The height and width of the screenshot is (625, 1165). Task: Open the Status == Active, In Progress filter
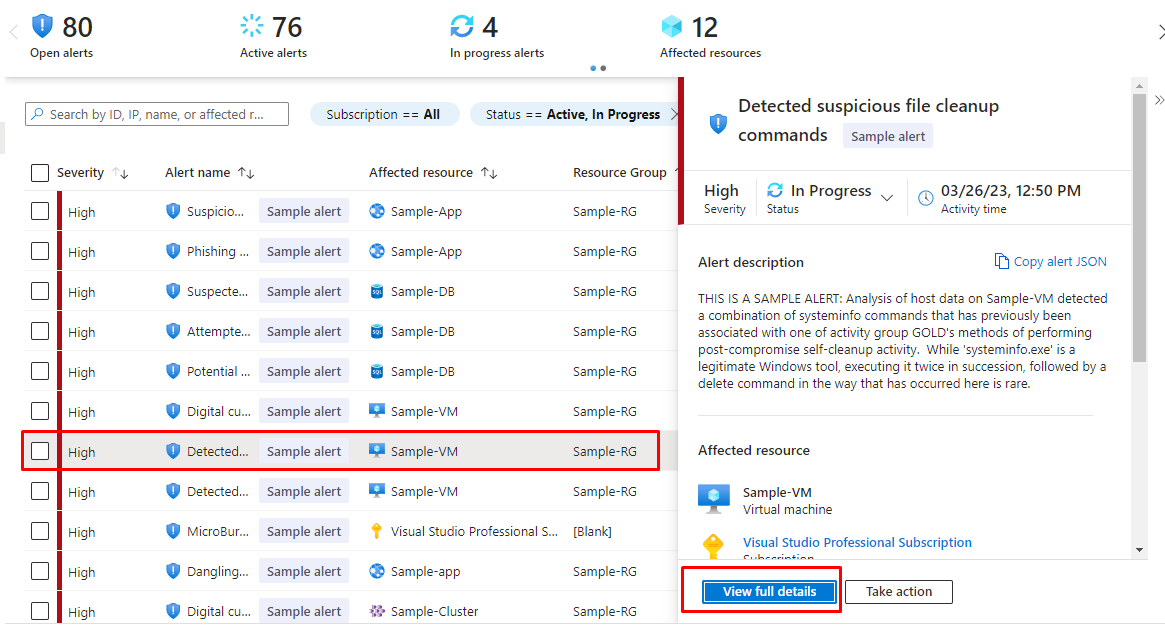pos(573,114)
